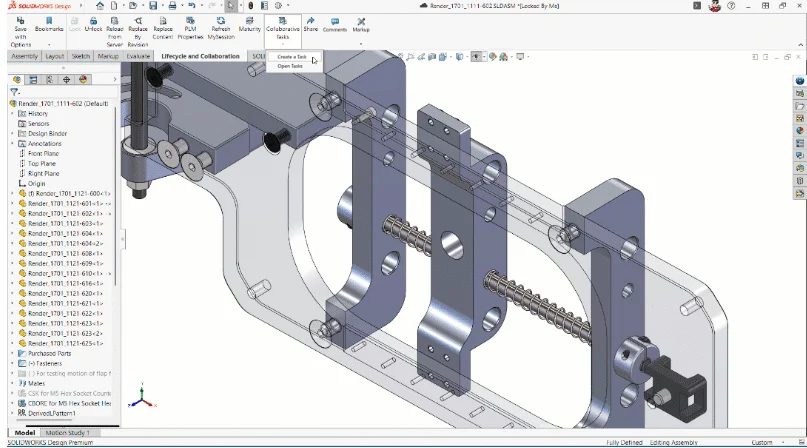This screenshot has width=807, height=448.
Task: Select Front Plane in feature tree
Action: (43, 154)
